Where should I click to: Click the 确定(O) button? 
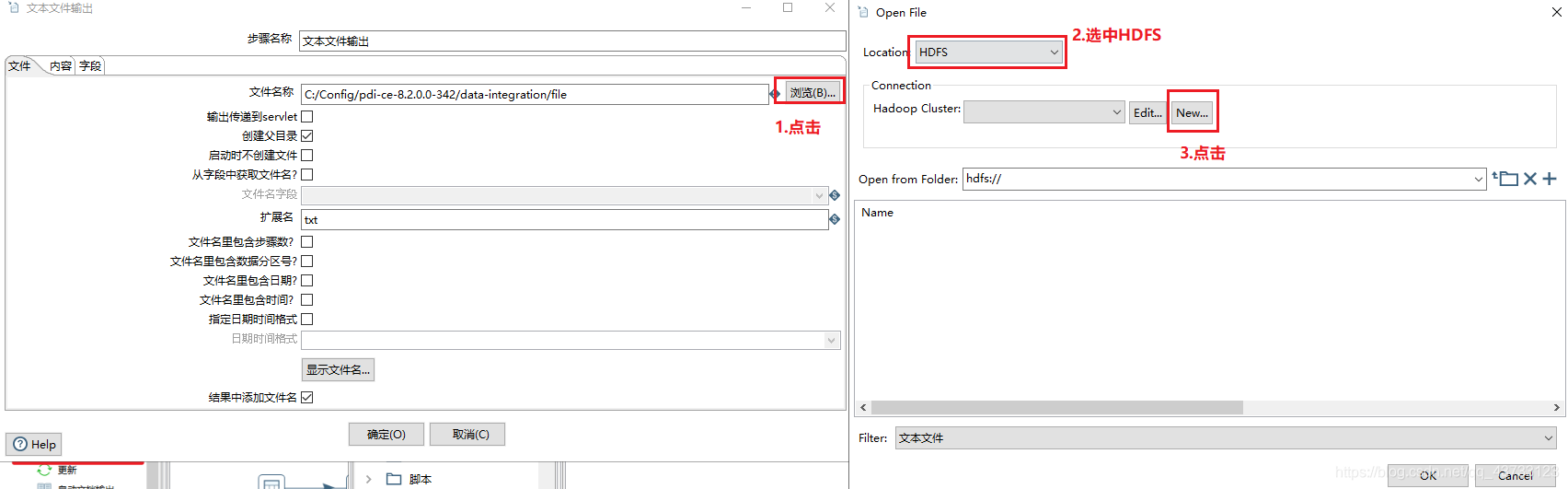[x=386, y=435]
